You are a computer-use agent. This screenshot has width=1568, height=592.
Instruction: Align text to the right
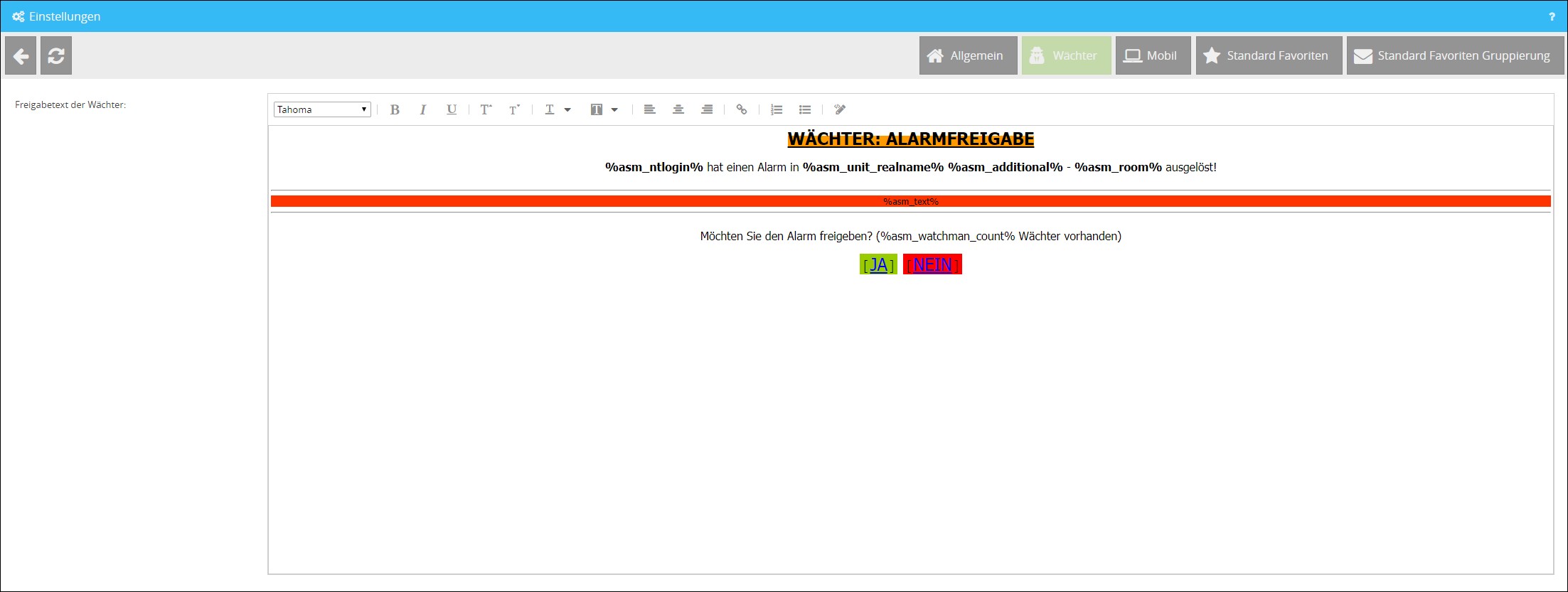(707, 109)
